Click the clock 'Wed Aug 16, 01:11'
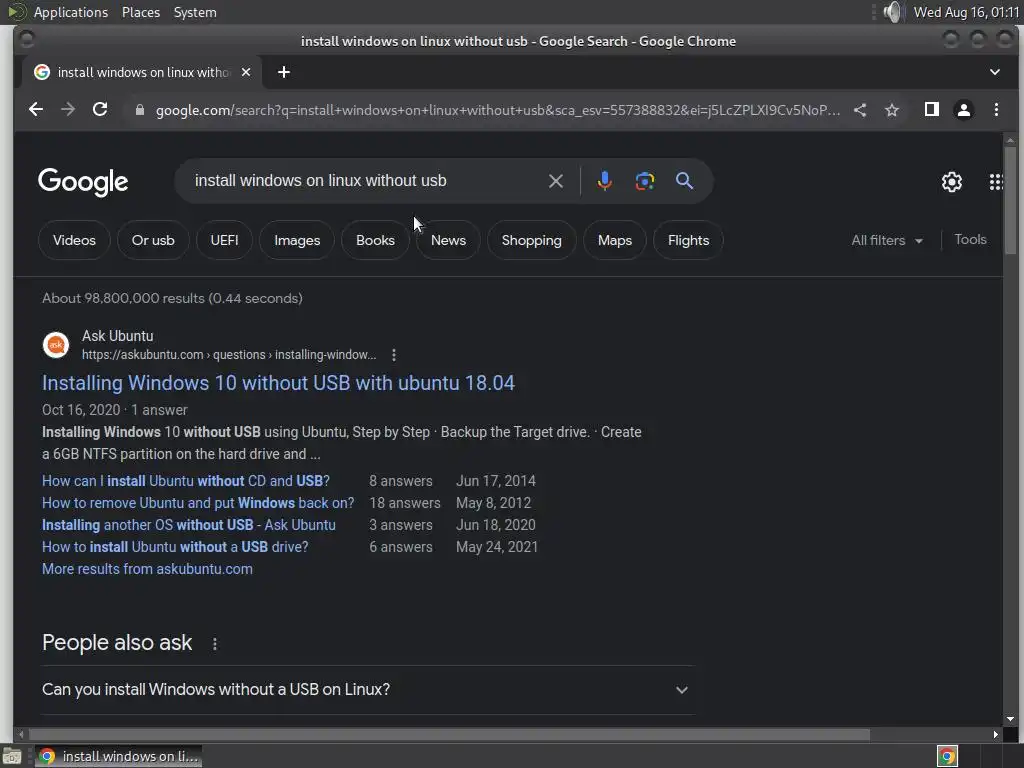Image resolution: width=1024 pixels, height=768 pixels. pyautogui.click(x=966, y=12)
